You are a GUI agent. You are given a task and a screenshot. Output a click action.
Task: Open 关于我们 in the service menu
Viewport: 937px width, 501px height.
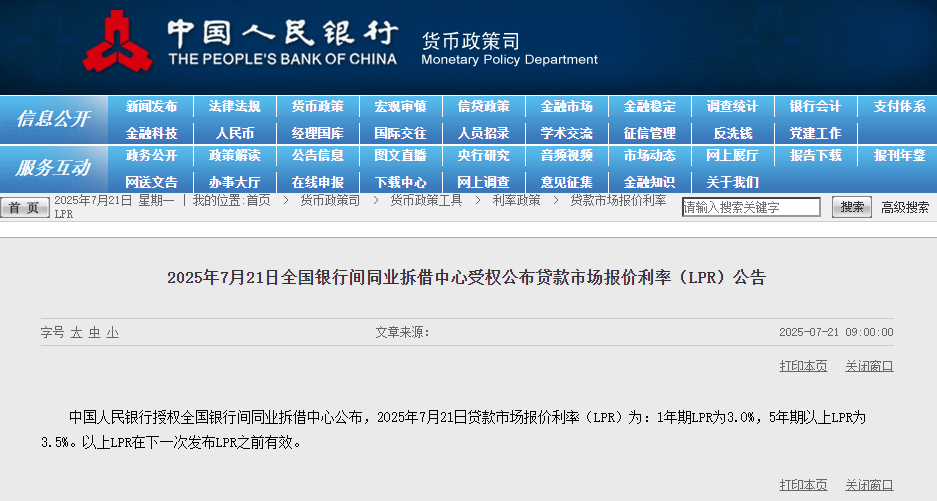tap(732, 182)
